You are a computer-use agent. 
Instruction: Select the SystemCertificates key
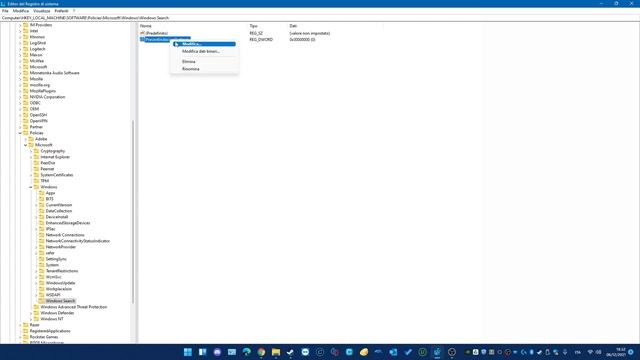(x=57, y=175)
